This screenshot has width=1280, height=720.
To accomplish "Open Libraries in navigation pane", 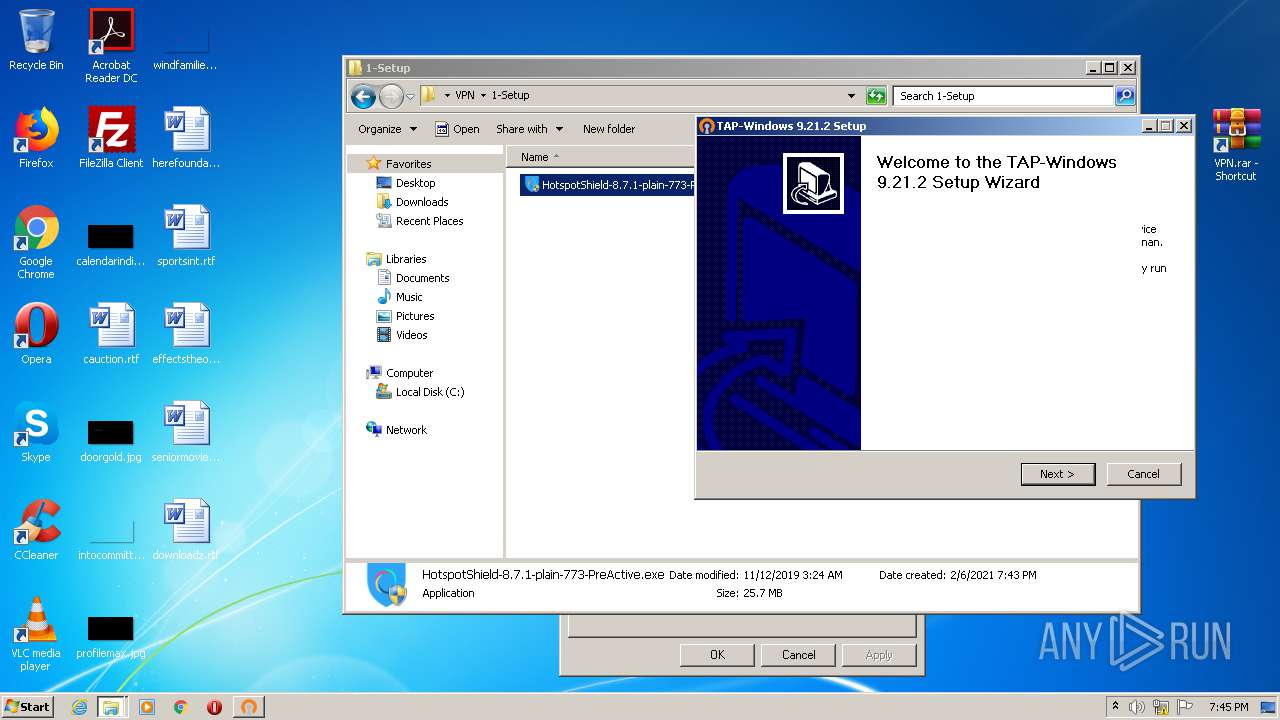I will pyautogui.click(x=406, y=259).
